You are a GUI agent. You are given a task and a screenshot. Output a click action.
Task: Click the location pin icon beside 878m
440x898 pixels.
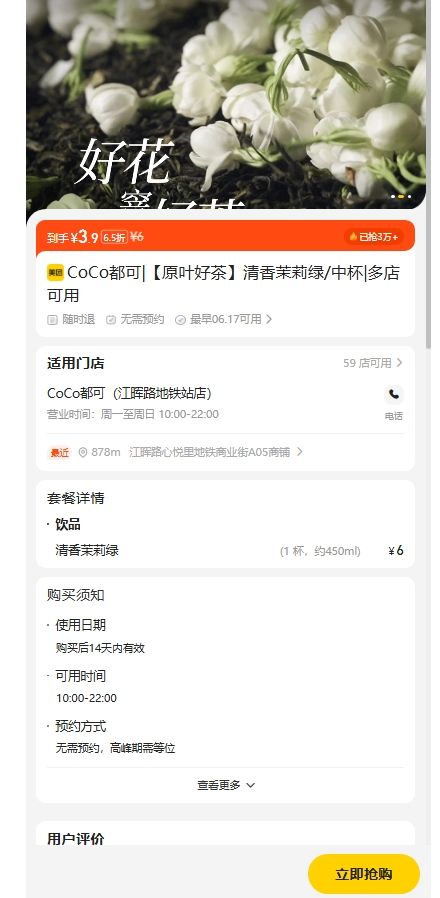[x=82, y=452]
